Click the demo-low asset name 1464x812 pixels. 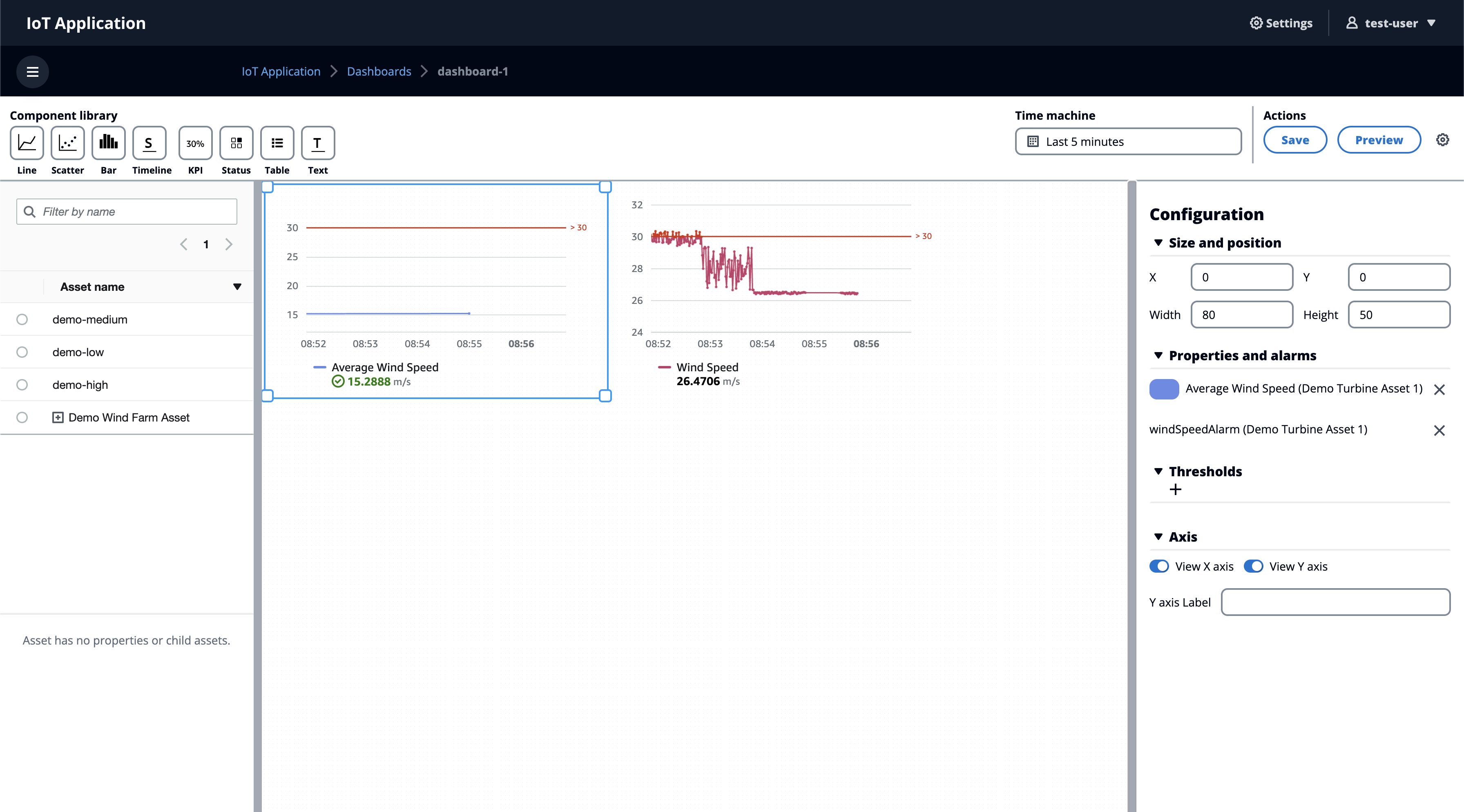pos(78,352)
